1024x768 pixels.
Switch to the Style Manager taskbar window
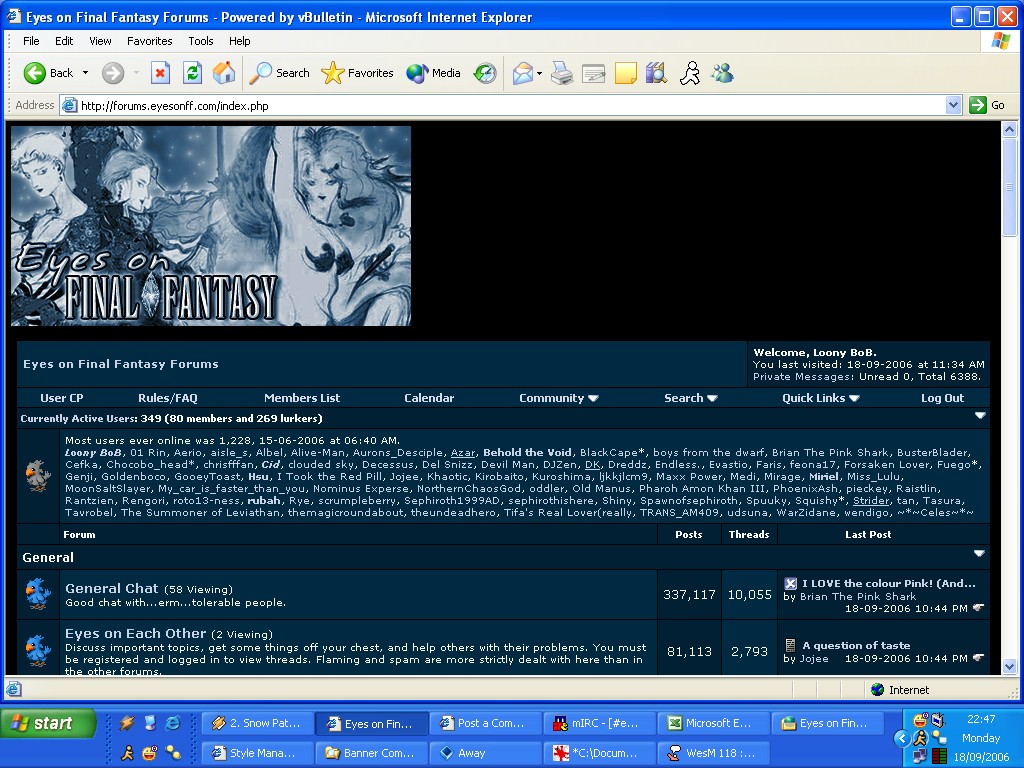[257, 753]
